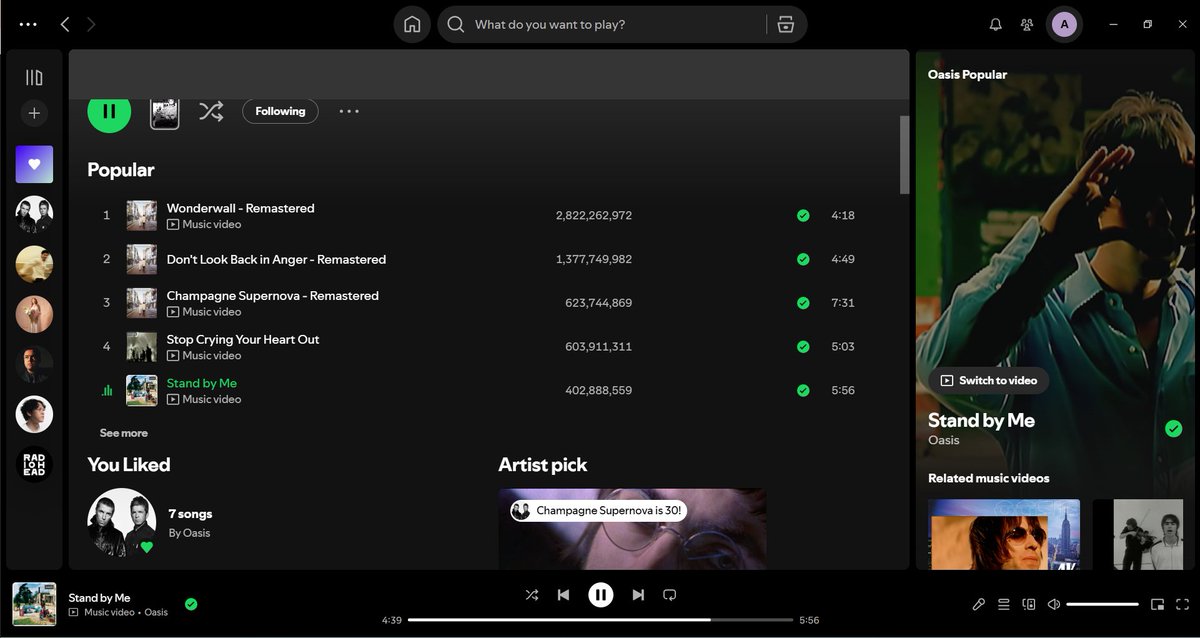Toggle the saved checkmark in Now Playing panel
Image resolution: width=1200 pixels, height=638 pixels.
click(x=1174, y=428)
